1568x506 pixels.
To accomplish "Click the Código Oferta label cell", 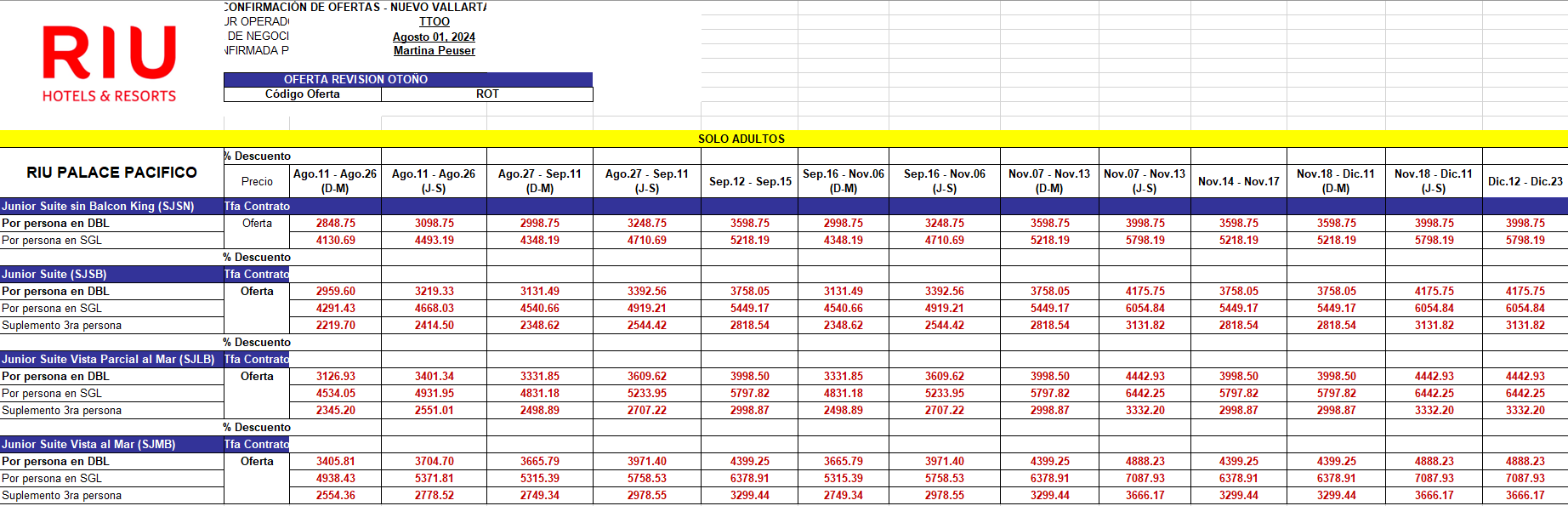I will pos(303,94).
